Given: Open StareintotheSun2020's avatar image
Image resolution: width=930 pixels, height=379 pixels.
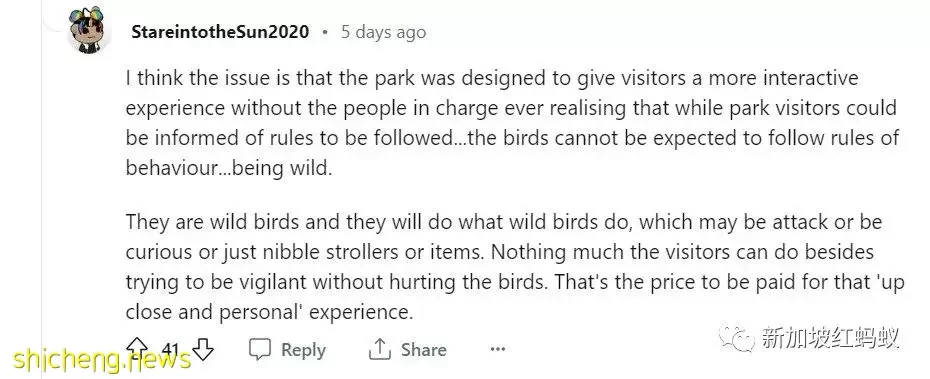Looking at the screenshot, I should [x=89, y=31].
